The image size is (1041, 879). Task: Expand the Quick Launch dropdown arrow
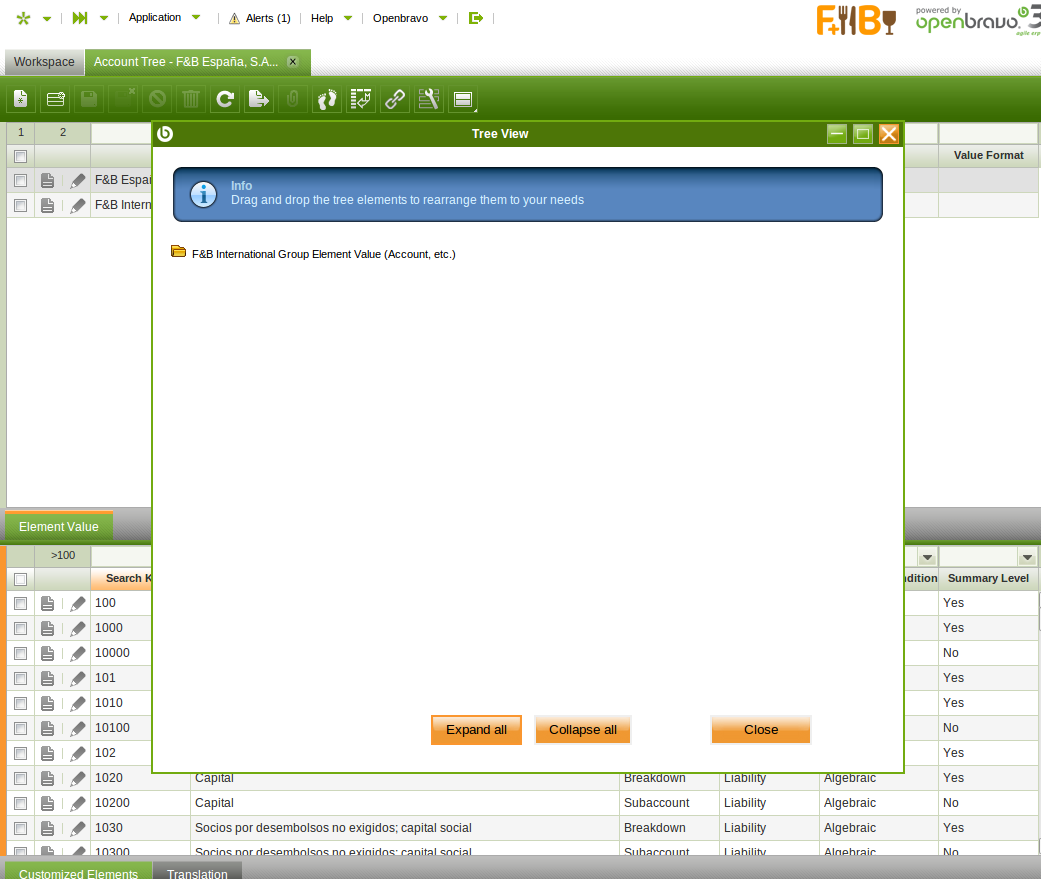[x=104, y=19]
